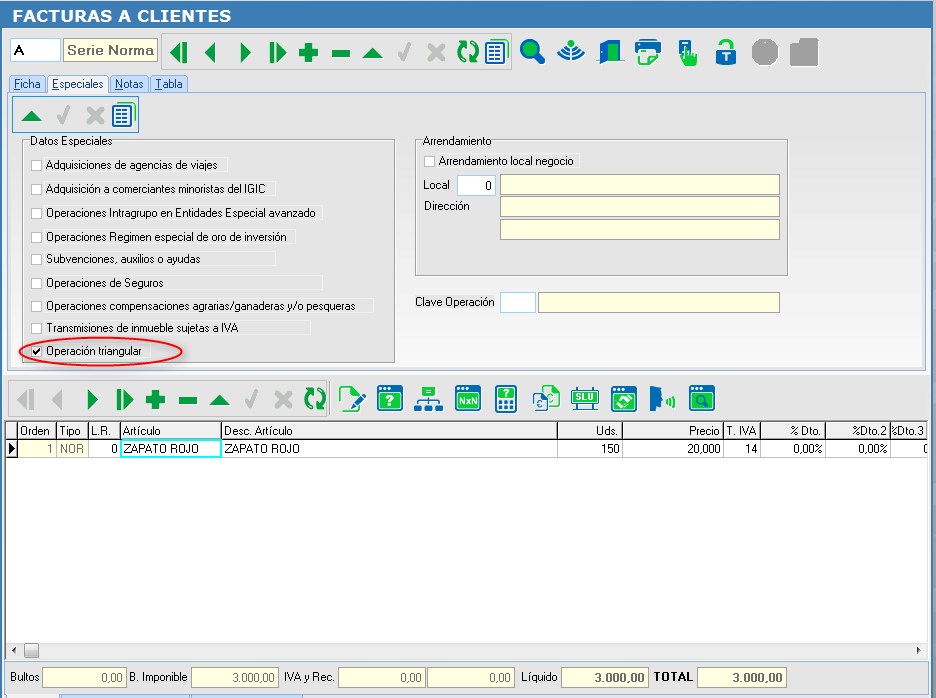Screen dimensions: 936x698
Task: Click the Orden column header
Action: pos(36,431)
